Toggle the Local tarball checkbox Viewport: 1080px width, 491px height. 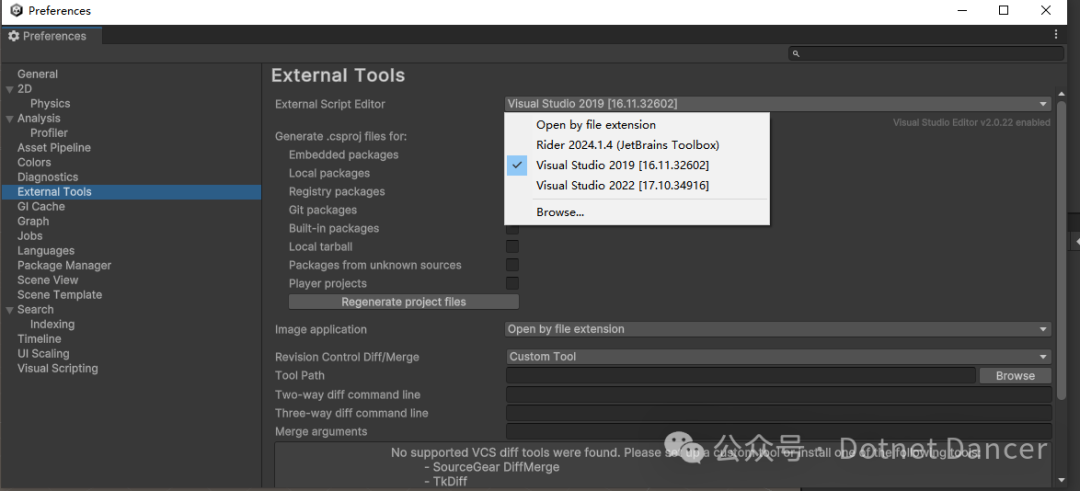(x=512, y=247)
